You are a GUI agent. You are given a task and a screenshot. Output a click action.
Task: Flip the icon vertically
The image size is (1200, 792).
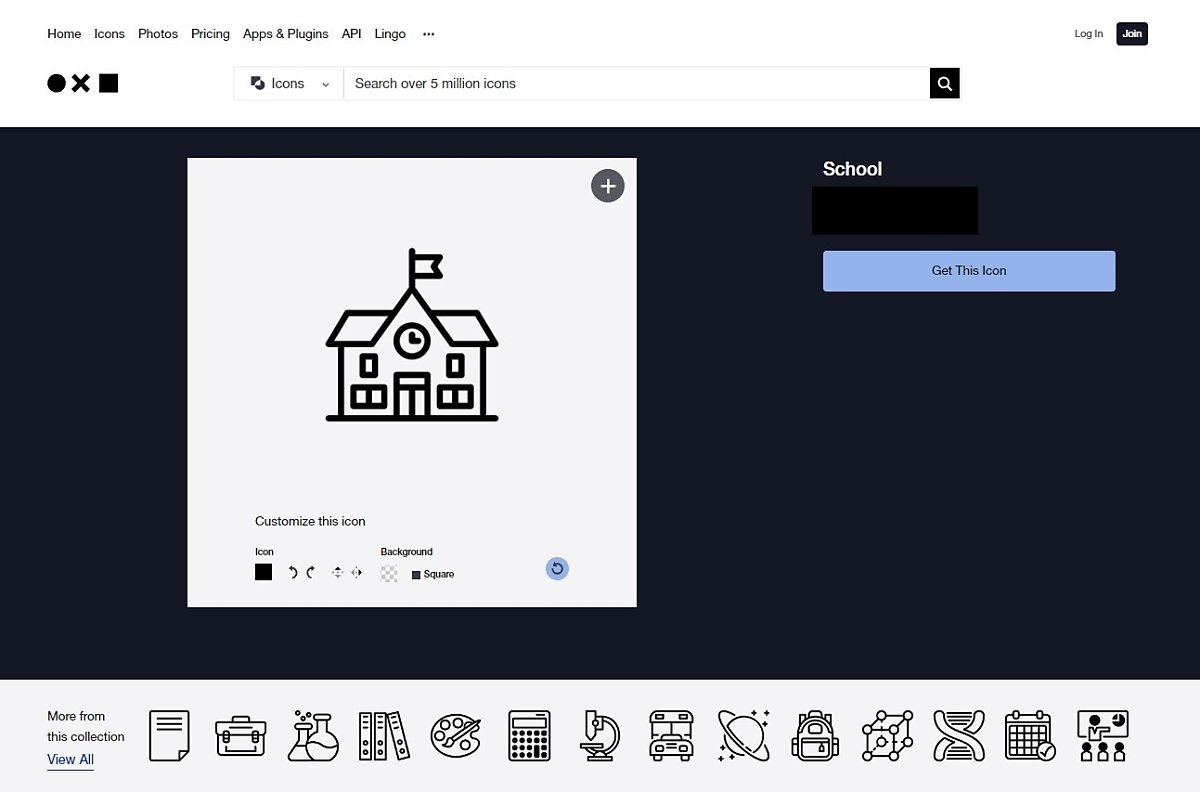[x=337, y=573]
